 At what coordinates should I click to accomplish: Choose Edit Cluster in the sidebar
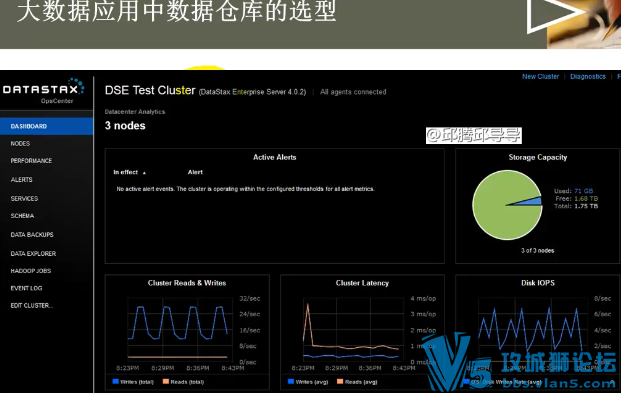coord(32,305)
